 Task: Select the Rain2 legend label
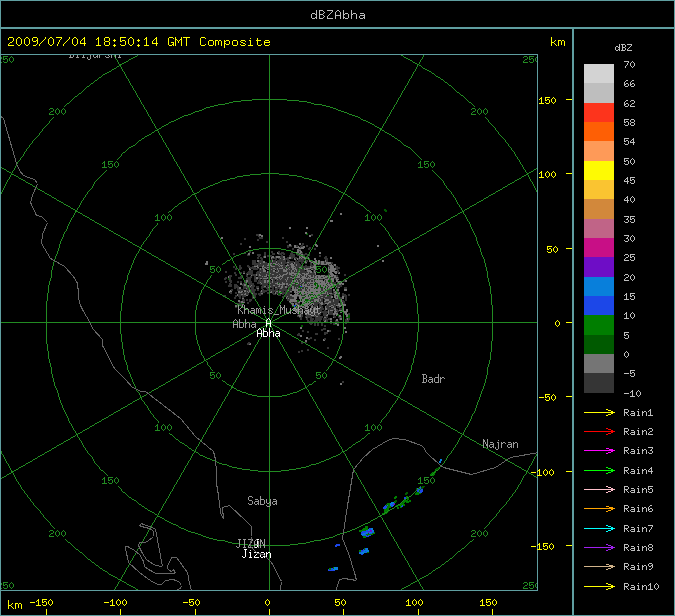tap(638, 431)
